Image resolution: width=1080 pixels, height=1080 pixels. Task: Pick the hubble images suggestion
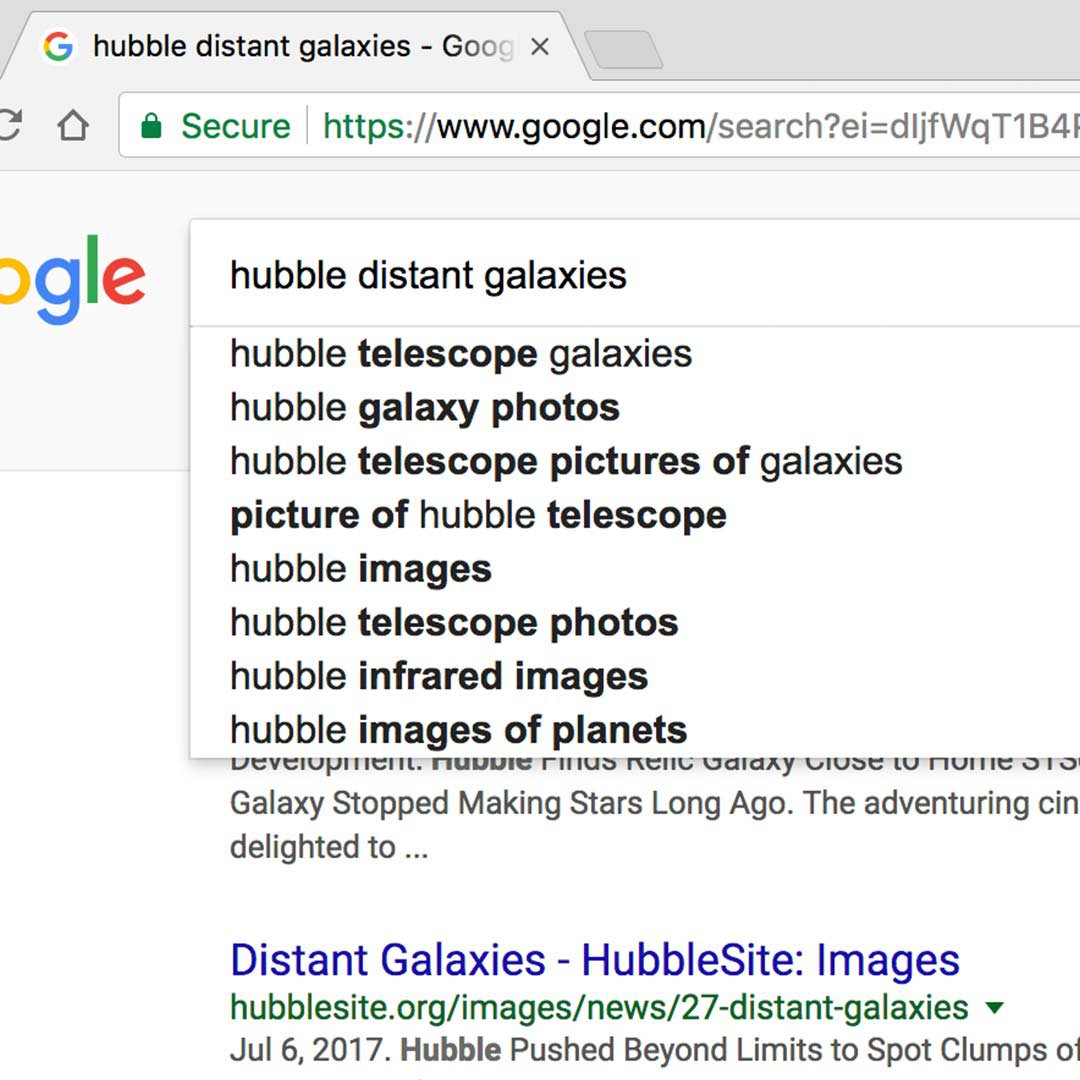(x=361, y=570)
